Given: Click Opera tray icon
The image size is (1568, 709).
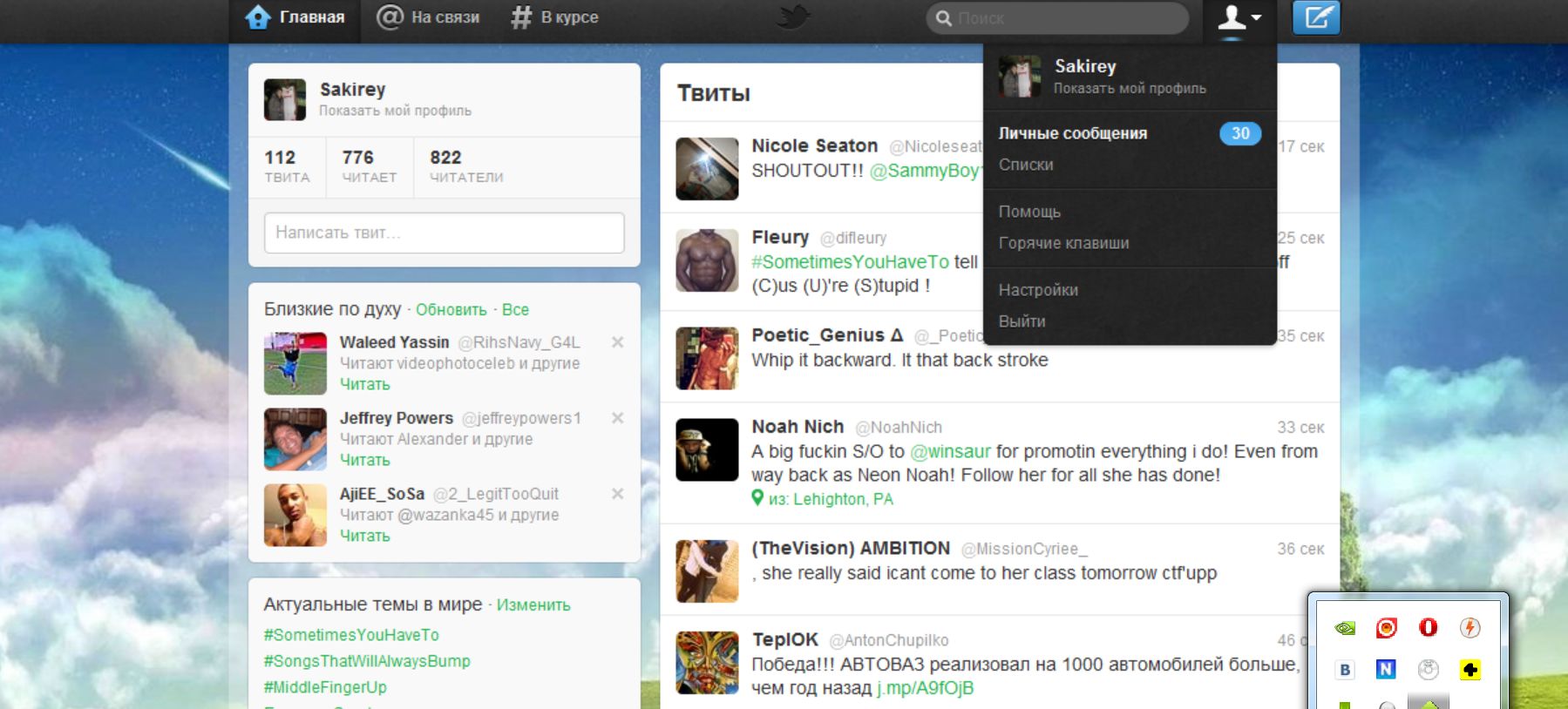Looking at the screenshot, I should pyautogui.click(x=1428, y=628).
